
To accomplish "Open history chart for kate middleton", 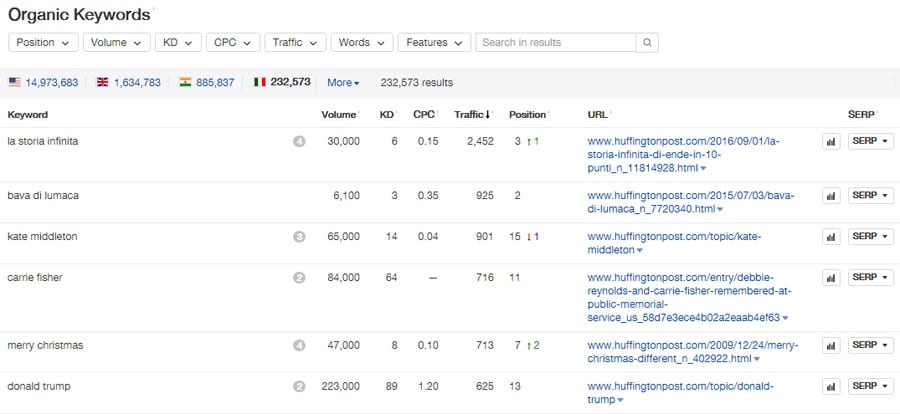I will point(831,237).
